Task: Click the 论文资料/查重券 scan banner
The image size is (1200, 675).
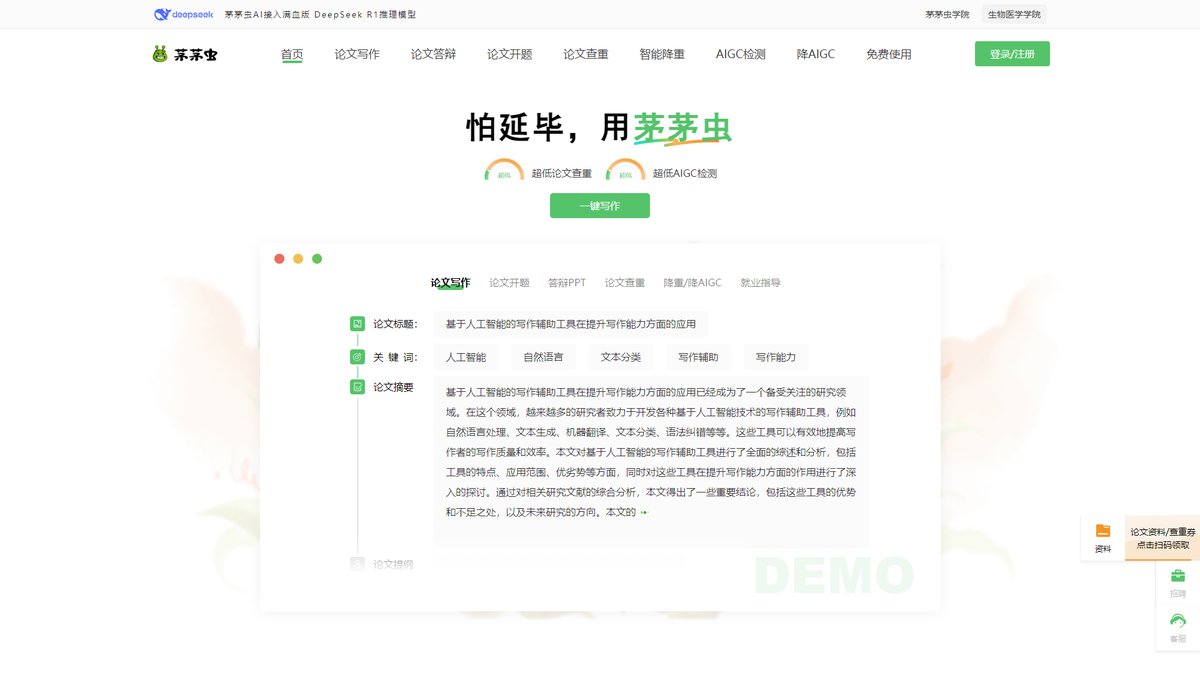Action: click(1162, 538)
